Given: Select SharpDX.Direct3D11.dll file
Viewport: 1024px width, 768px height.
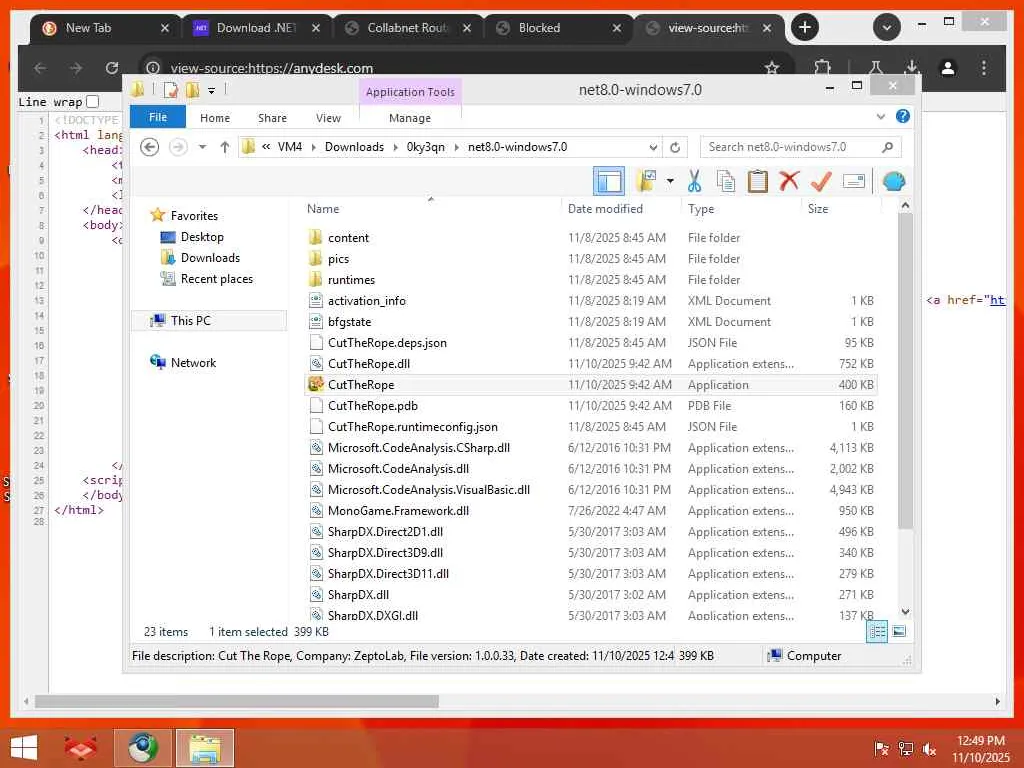Looking at the screenshot, I should [388, 573].
